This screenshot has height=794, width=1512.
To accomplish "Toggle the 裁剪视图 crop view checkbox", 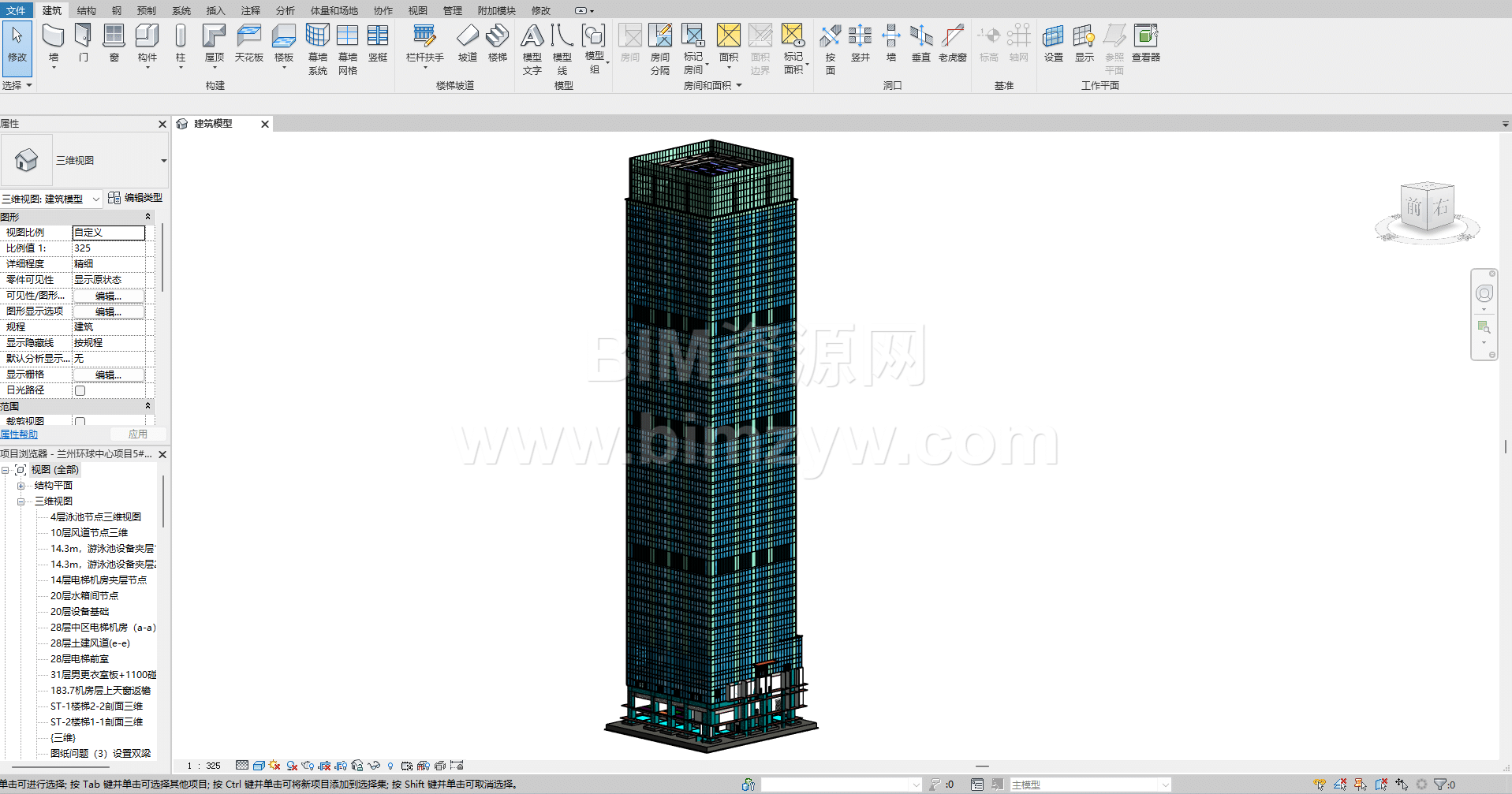I will pyautogui.click(x=80, y=422).
